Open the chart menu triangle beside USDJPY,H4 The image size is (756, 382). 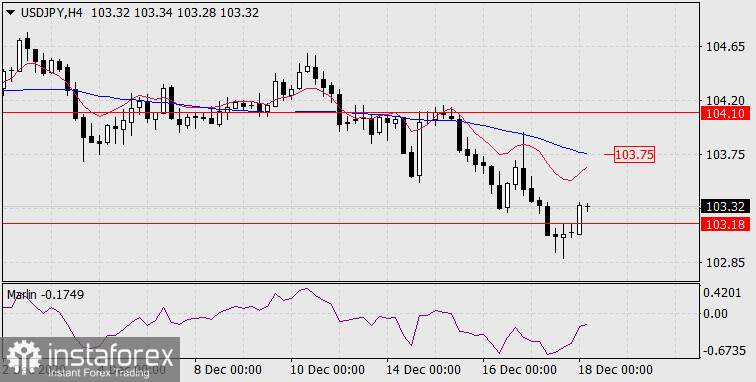click(x=11, y=13)
